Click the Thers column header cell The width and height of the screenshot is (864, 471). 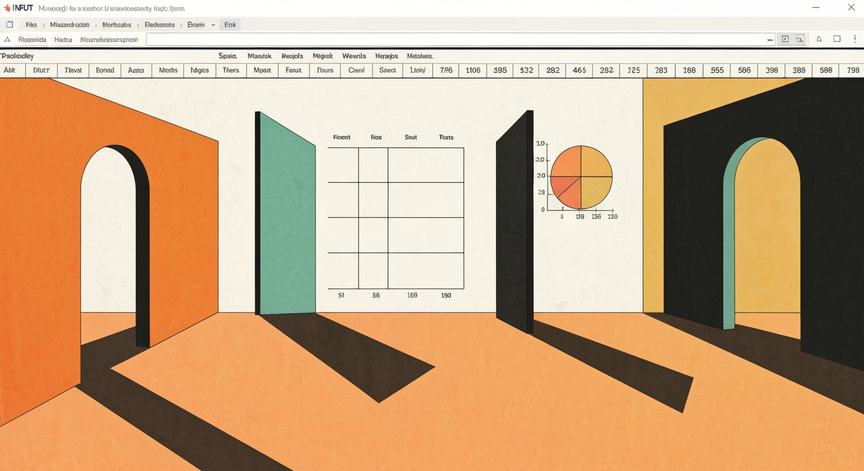(231, 70)
